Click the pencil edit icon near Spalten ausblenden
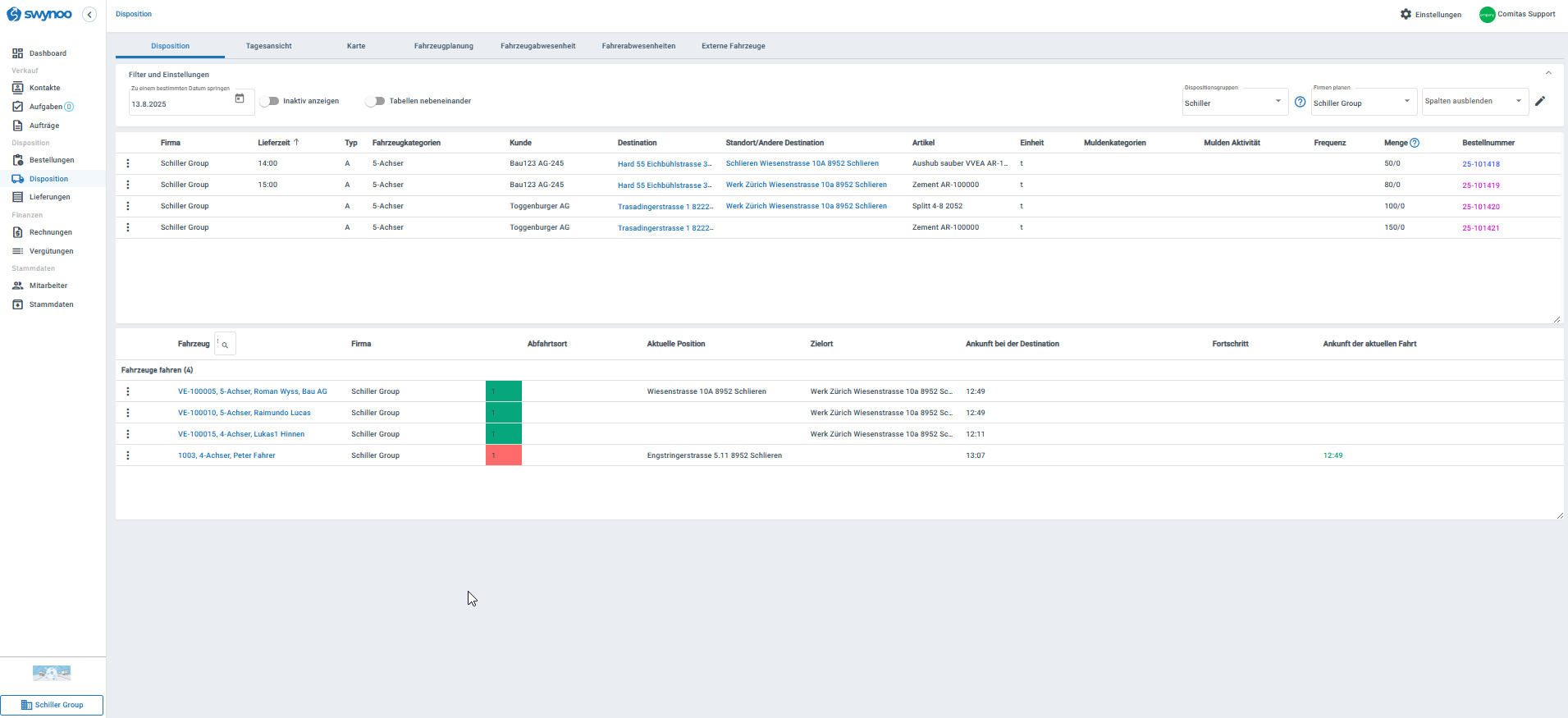Screen dimensions: 1568x718 coord(1540,101)
